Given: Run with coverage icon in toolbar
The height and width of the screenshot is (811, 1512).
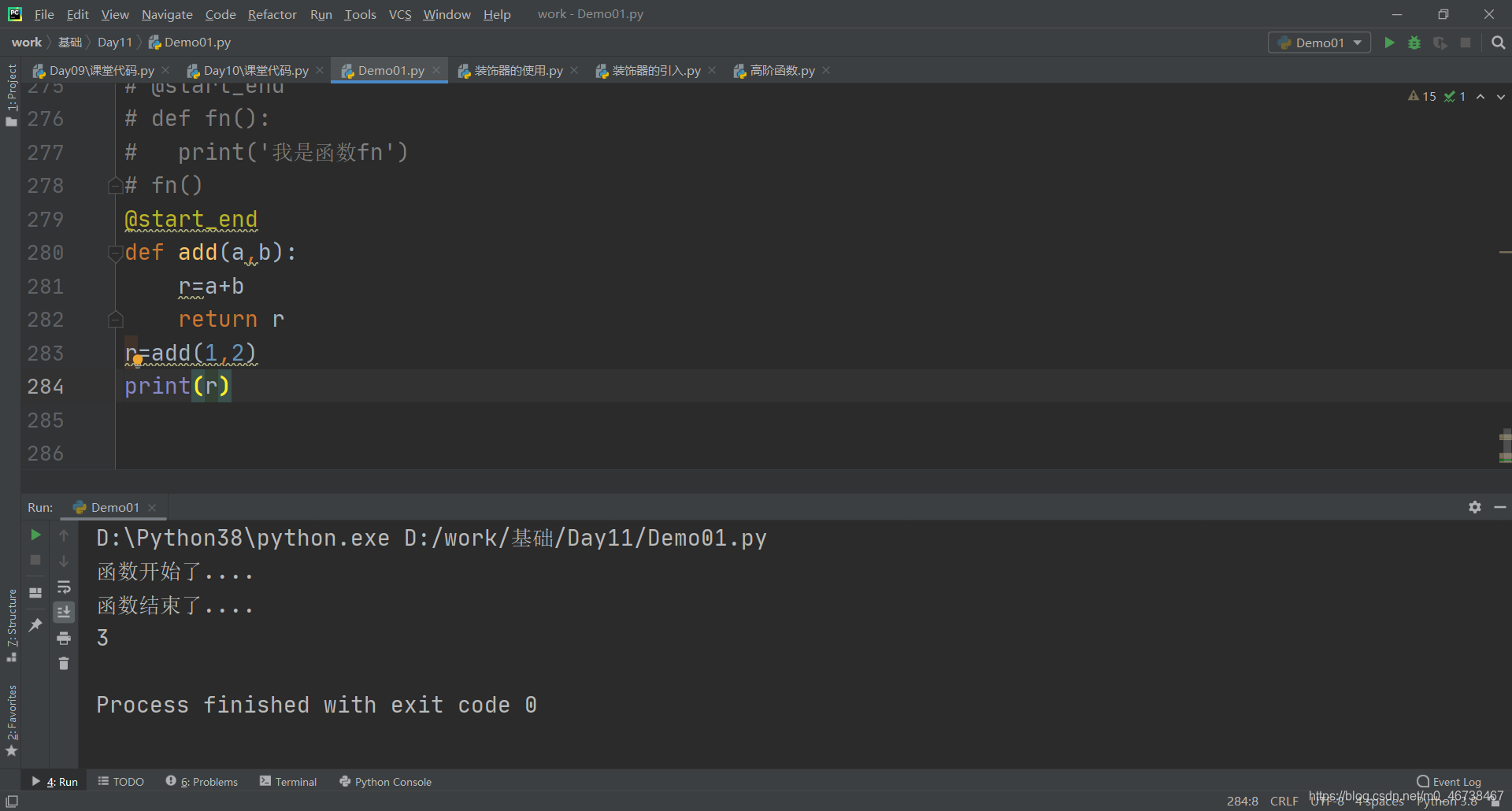Looking at the screenshot, I should click(1440, 43).
